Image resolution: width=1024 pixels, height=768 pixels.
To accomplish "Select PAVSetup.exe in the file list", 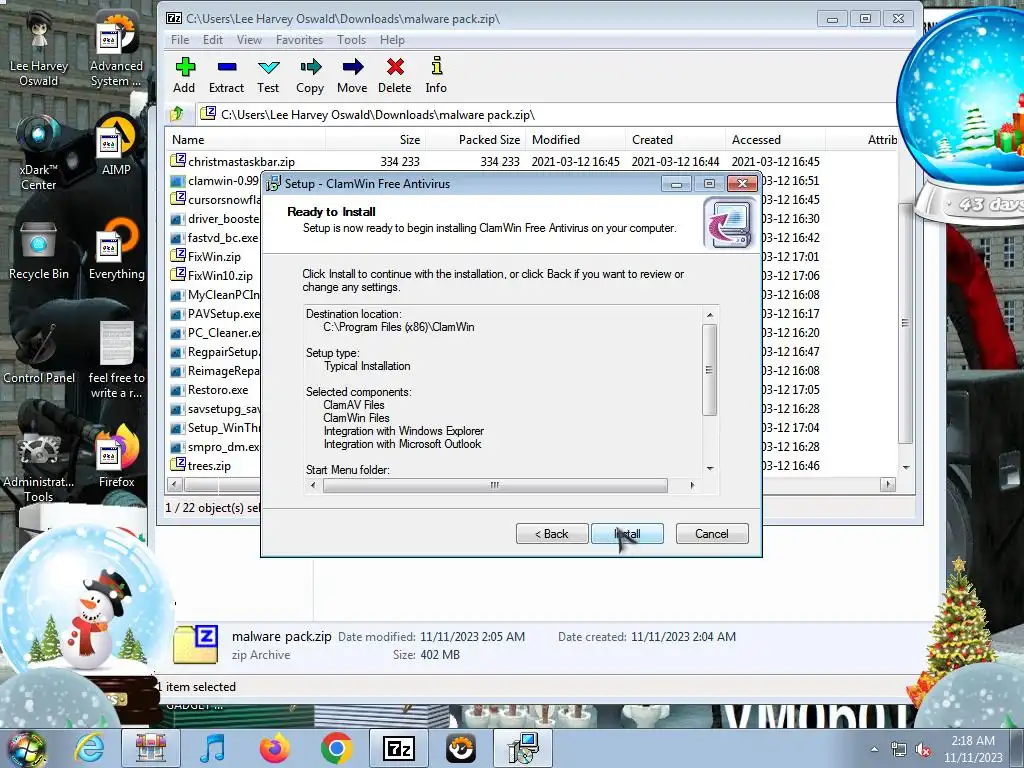I will point(214,313).
